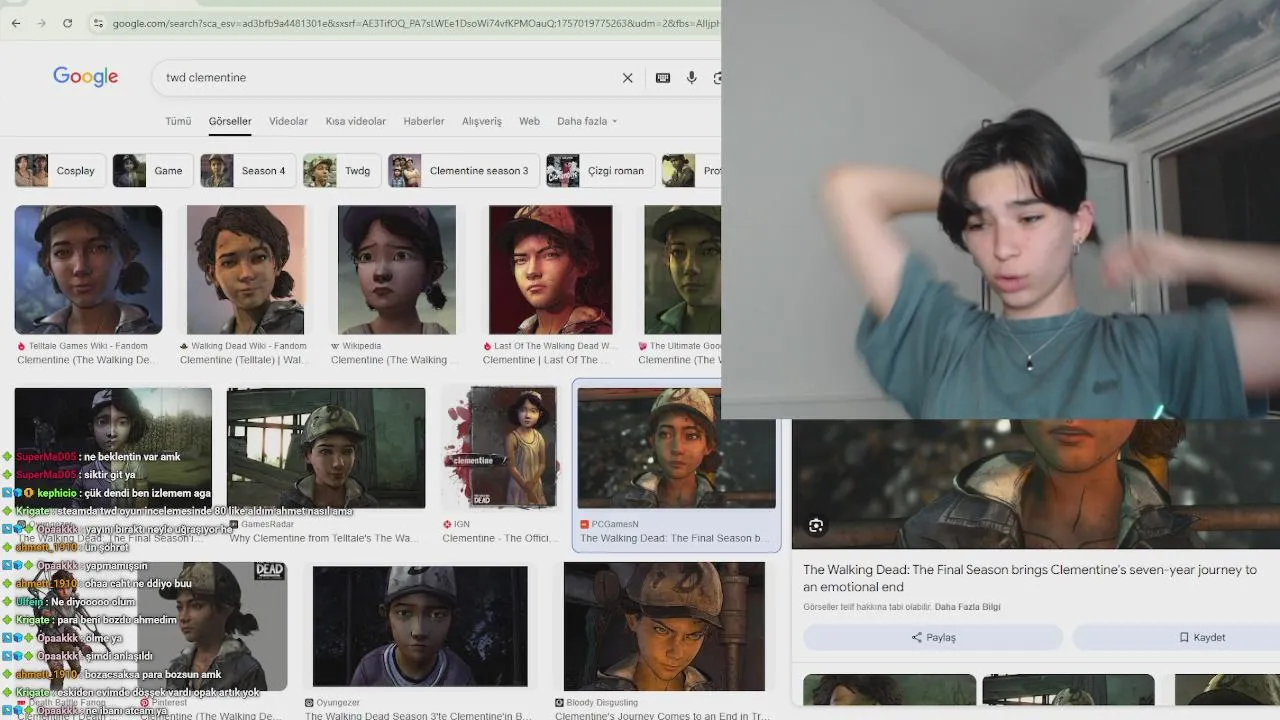Viewport: 1280px width, 720px height.
Task: Clear the search query with the X
Action: coord(628,78)
